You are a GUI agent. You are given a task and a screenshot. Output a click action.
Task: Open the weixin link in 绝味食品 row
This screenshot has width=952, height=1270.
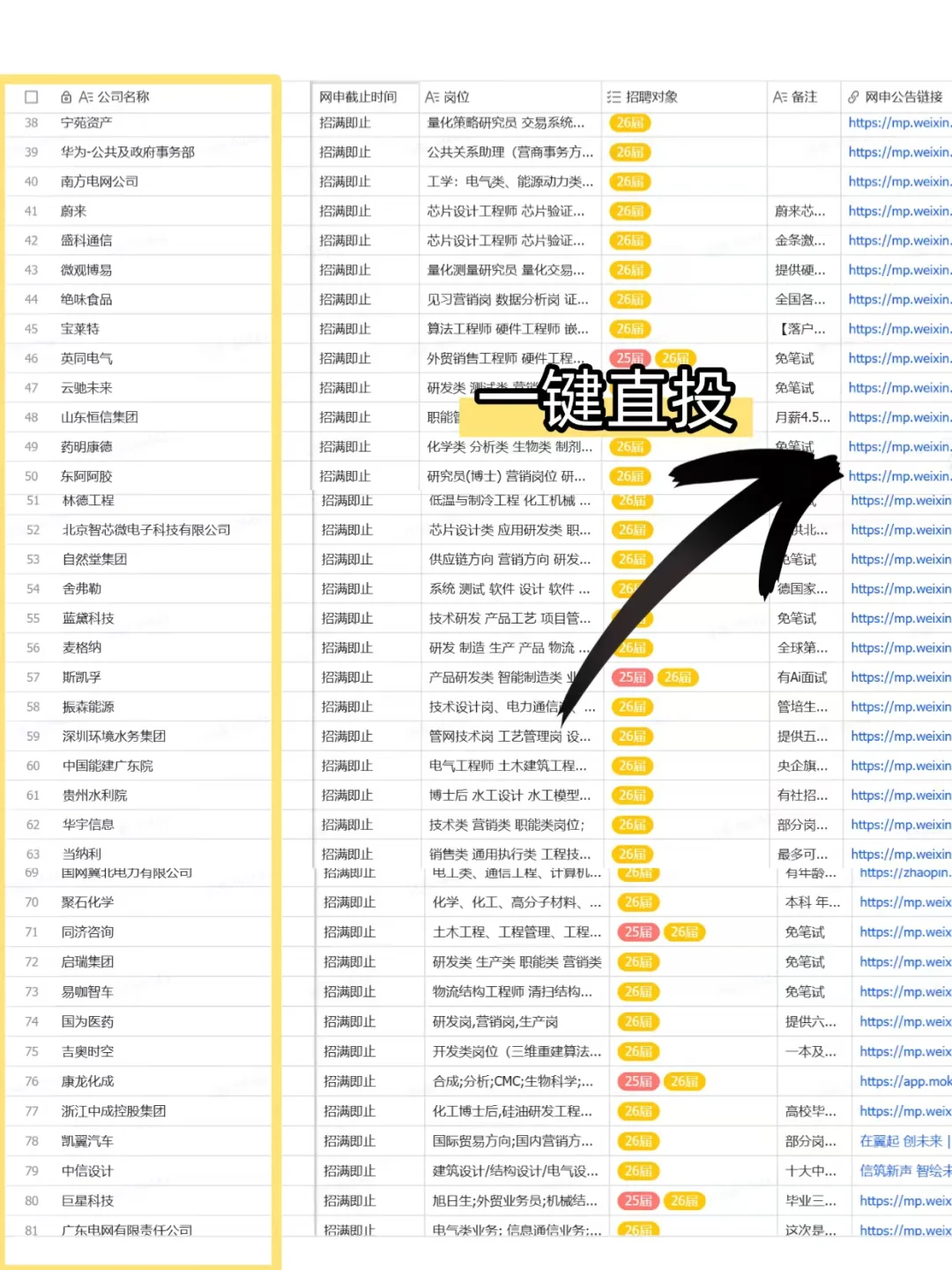coord(899,299)
